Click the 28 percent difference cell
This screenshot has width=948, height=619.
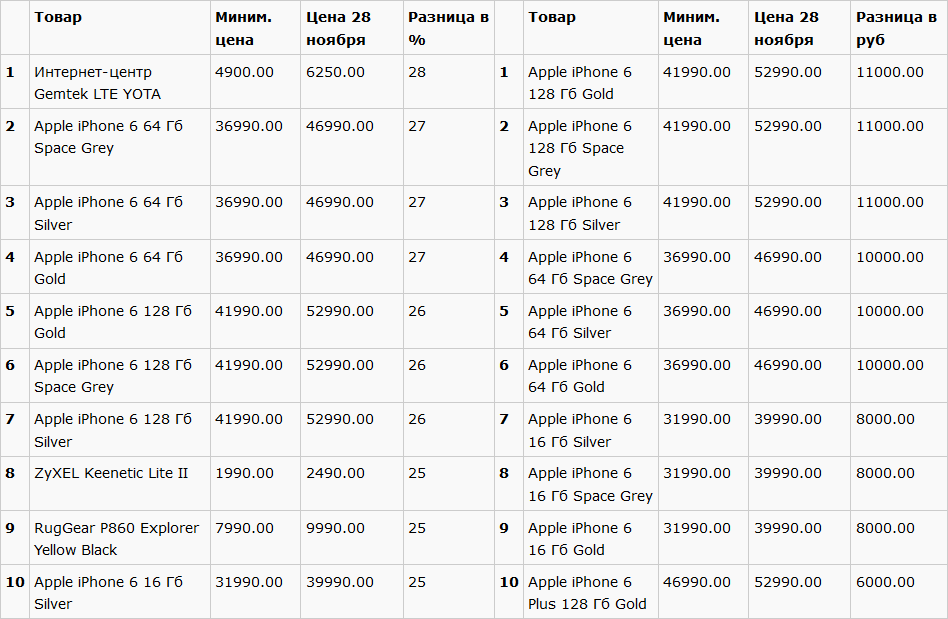coord(417,72)
